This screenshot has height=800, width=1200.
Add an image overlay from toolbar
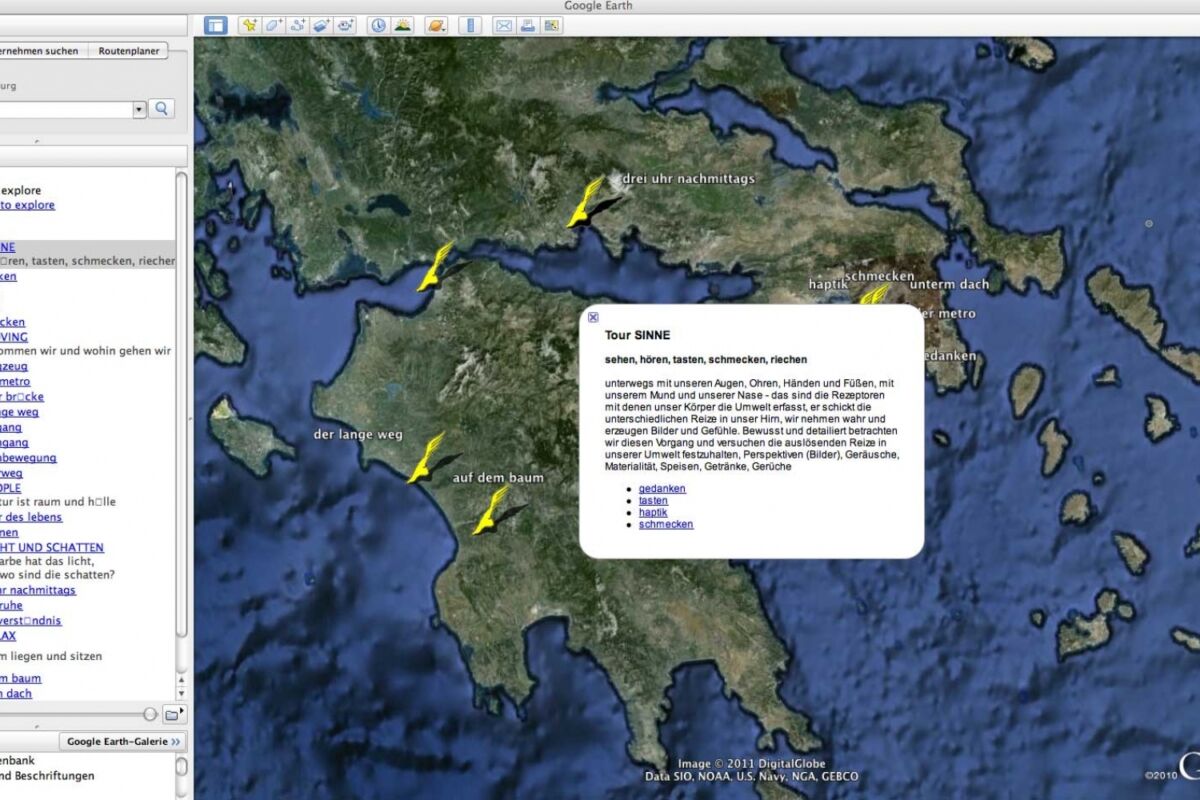click(321, 25)
